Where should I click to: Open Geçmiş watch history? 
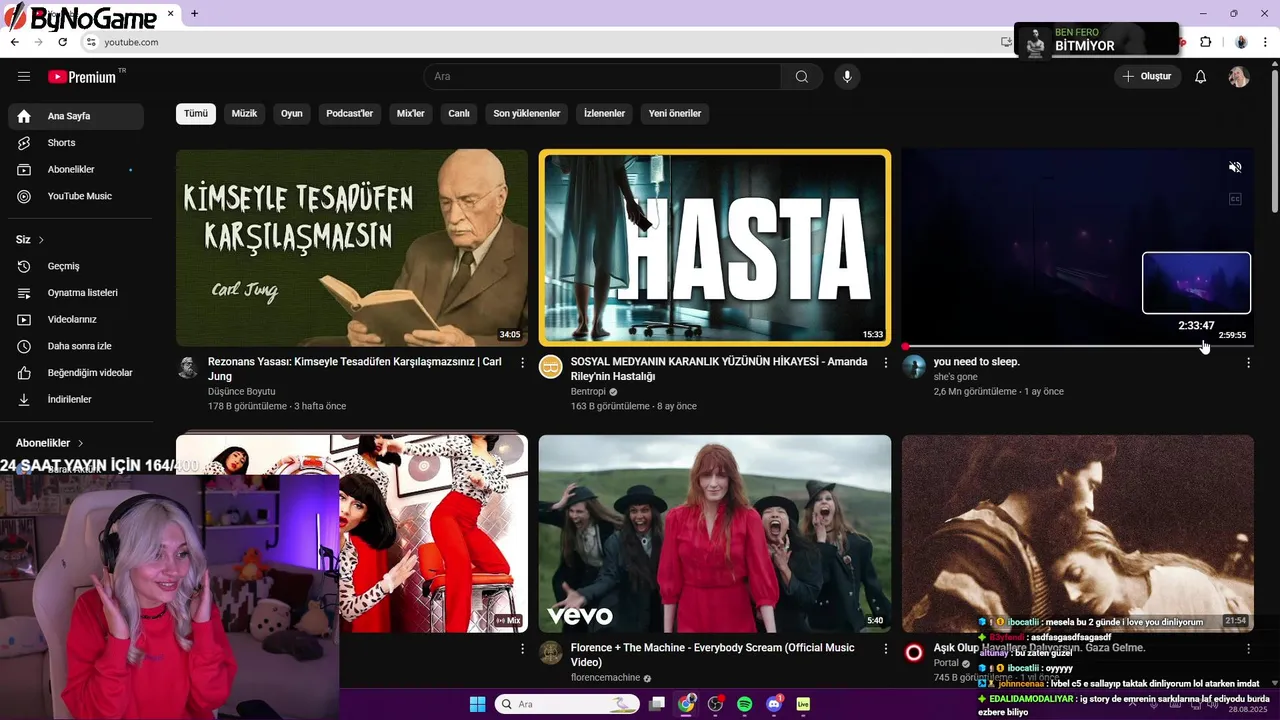pos(76,266)
